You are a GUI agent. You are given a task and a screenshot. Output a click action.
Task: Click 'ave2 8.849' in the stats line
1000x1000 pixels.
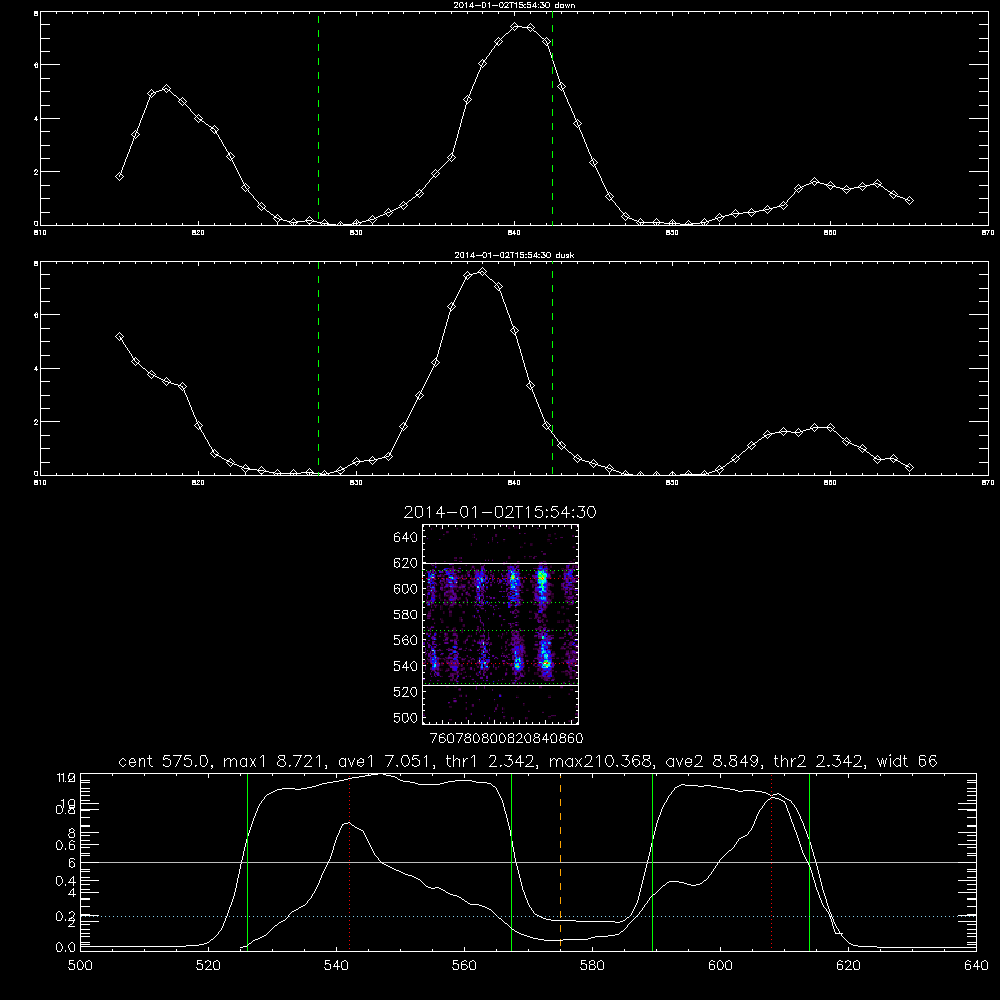pyautogui.click(x=712, y=761)
